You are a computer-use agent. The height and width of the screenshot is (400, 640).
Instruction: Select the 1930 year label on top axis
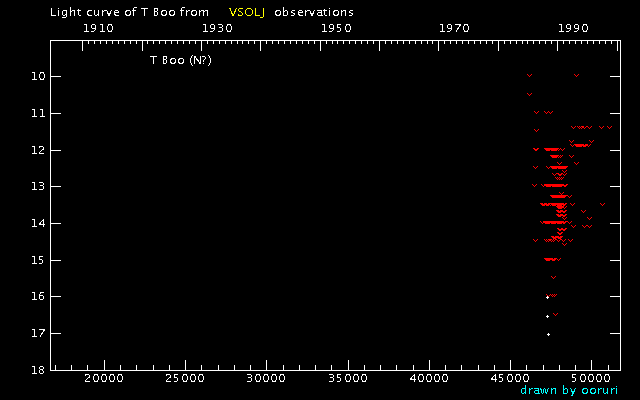click(x=217, y=28)
